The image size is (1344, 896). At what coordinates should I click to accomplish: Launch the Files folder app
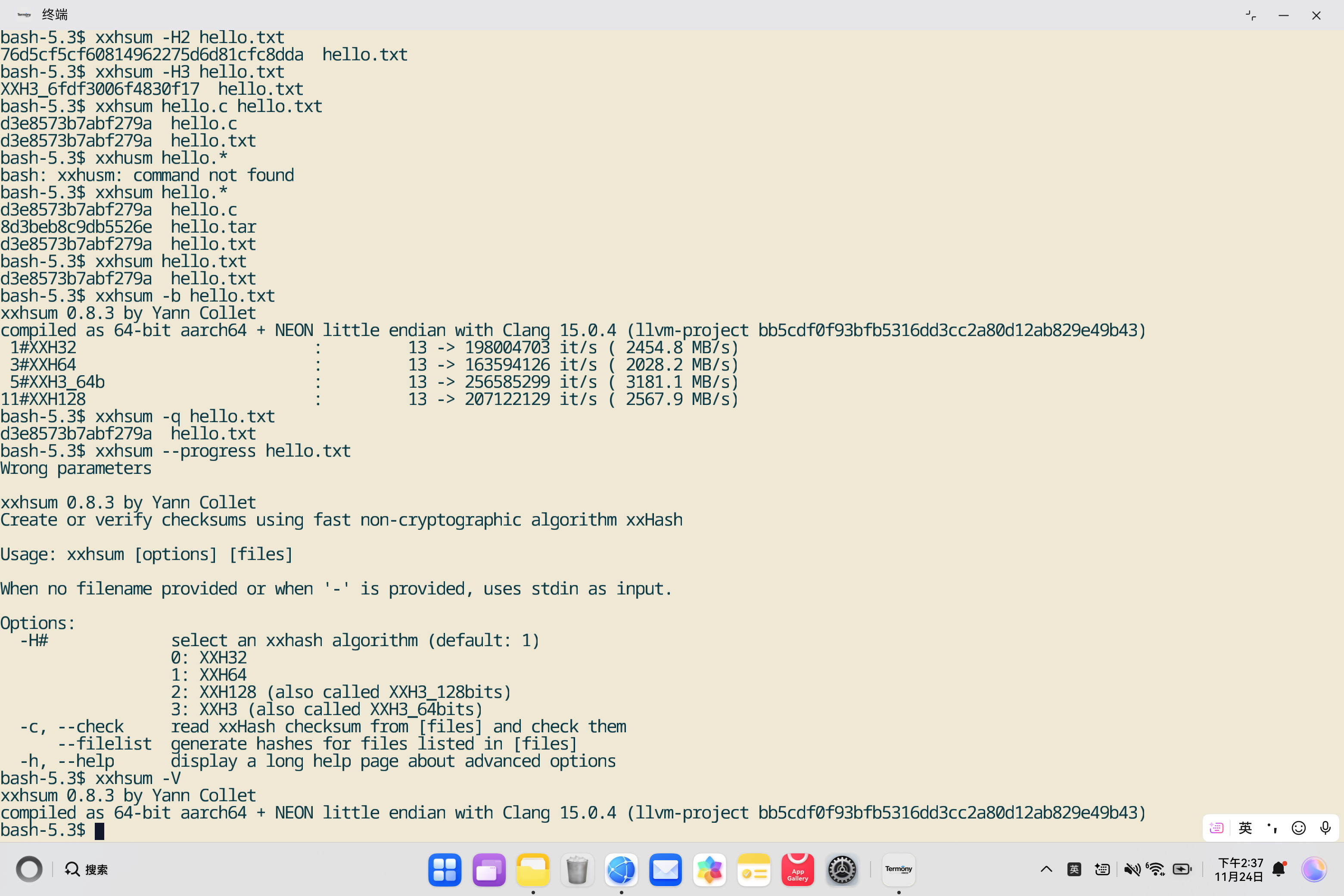(x=532, y=869)
